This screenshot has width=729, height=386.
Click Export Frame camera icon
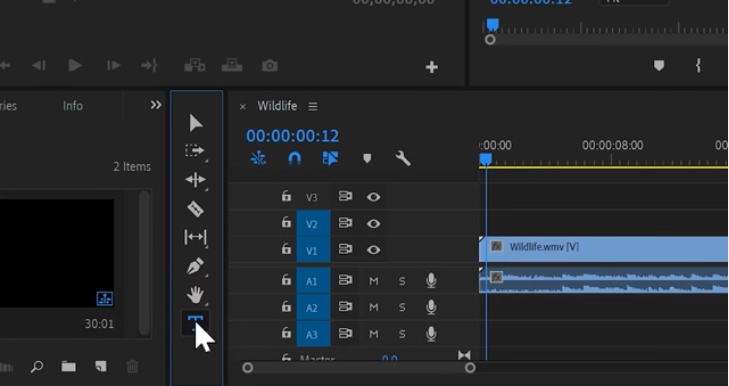(x=270, y=66)
